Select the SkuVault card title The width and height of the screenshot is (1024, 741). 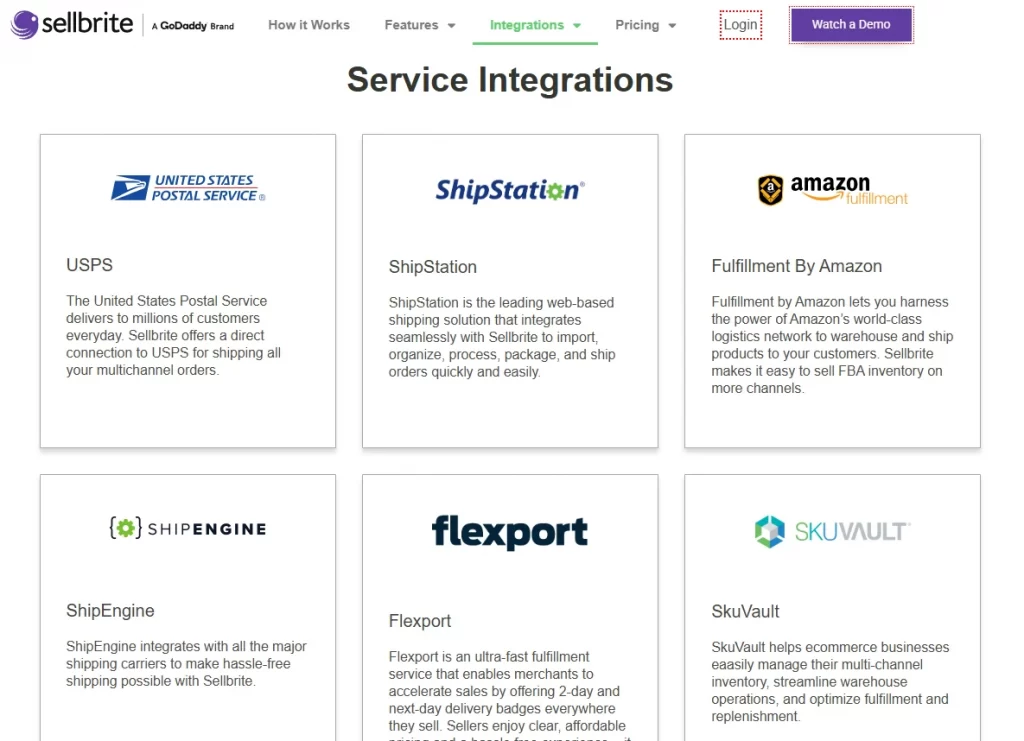745,612
